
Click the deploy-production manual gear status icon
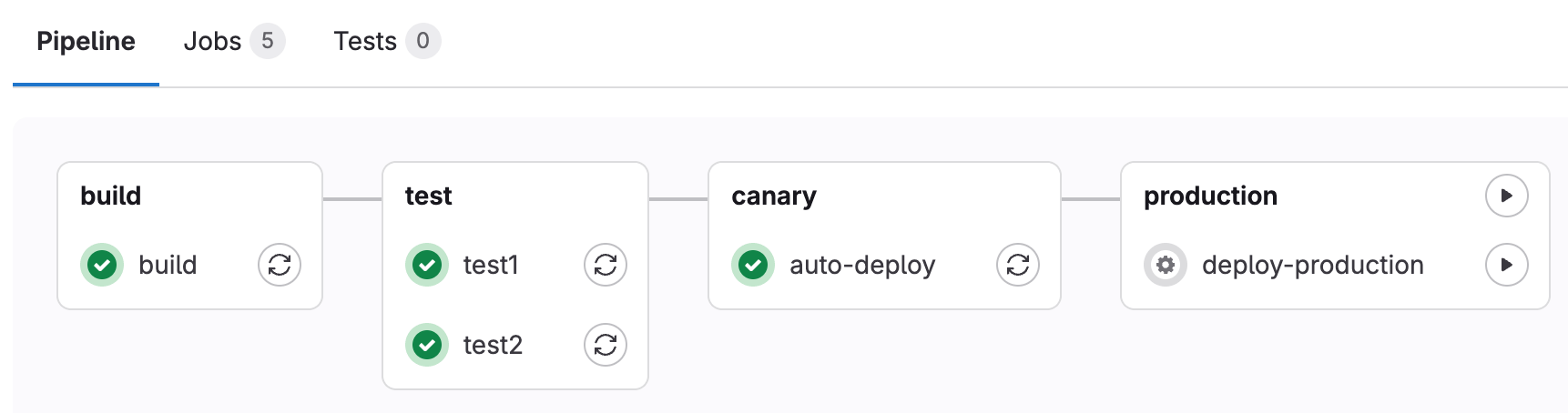(x=1166, y=265)
